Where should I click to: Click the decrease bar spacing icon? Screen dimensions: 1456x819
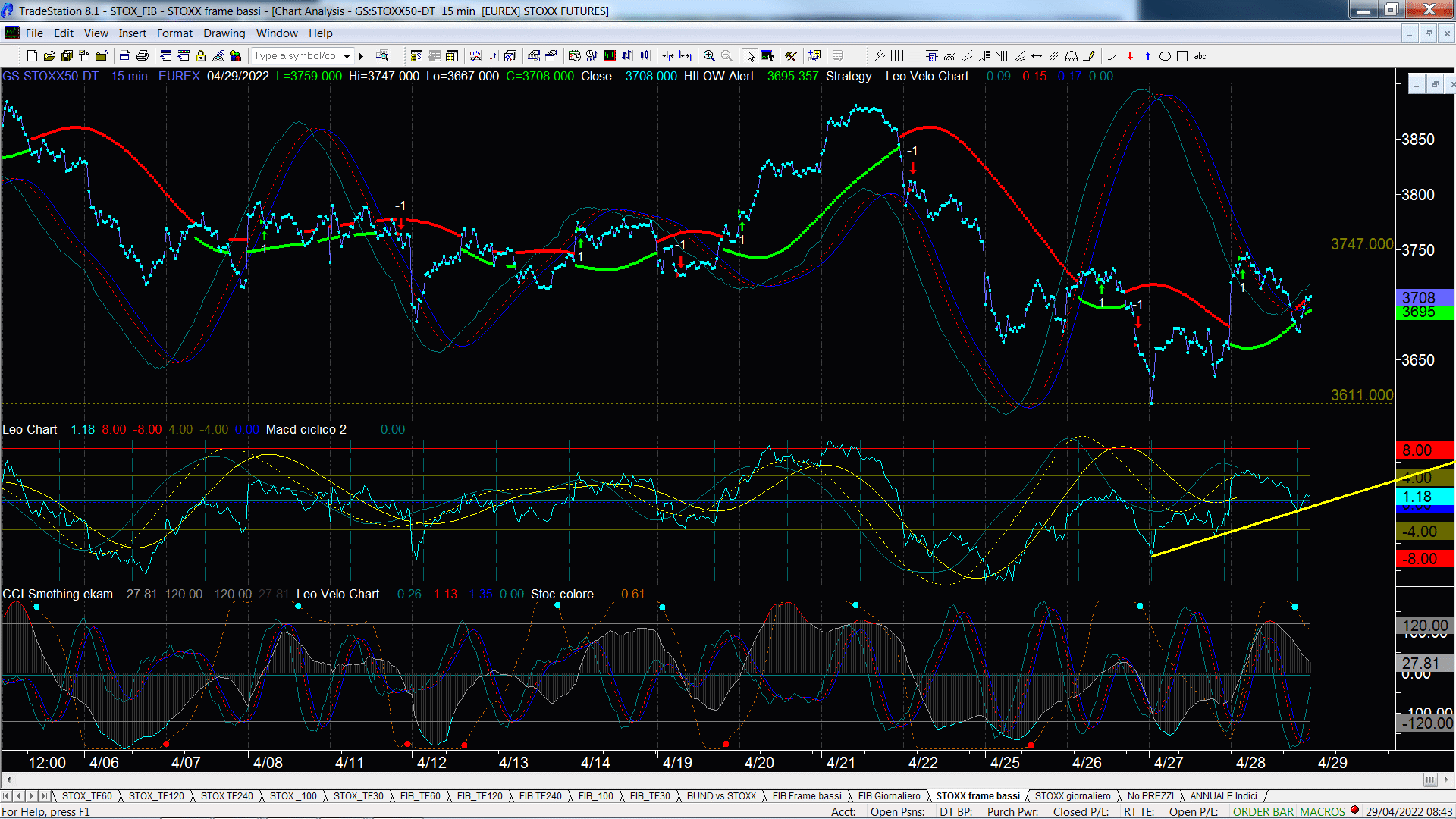click(668, 56)
